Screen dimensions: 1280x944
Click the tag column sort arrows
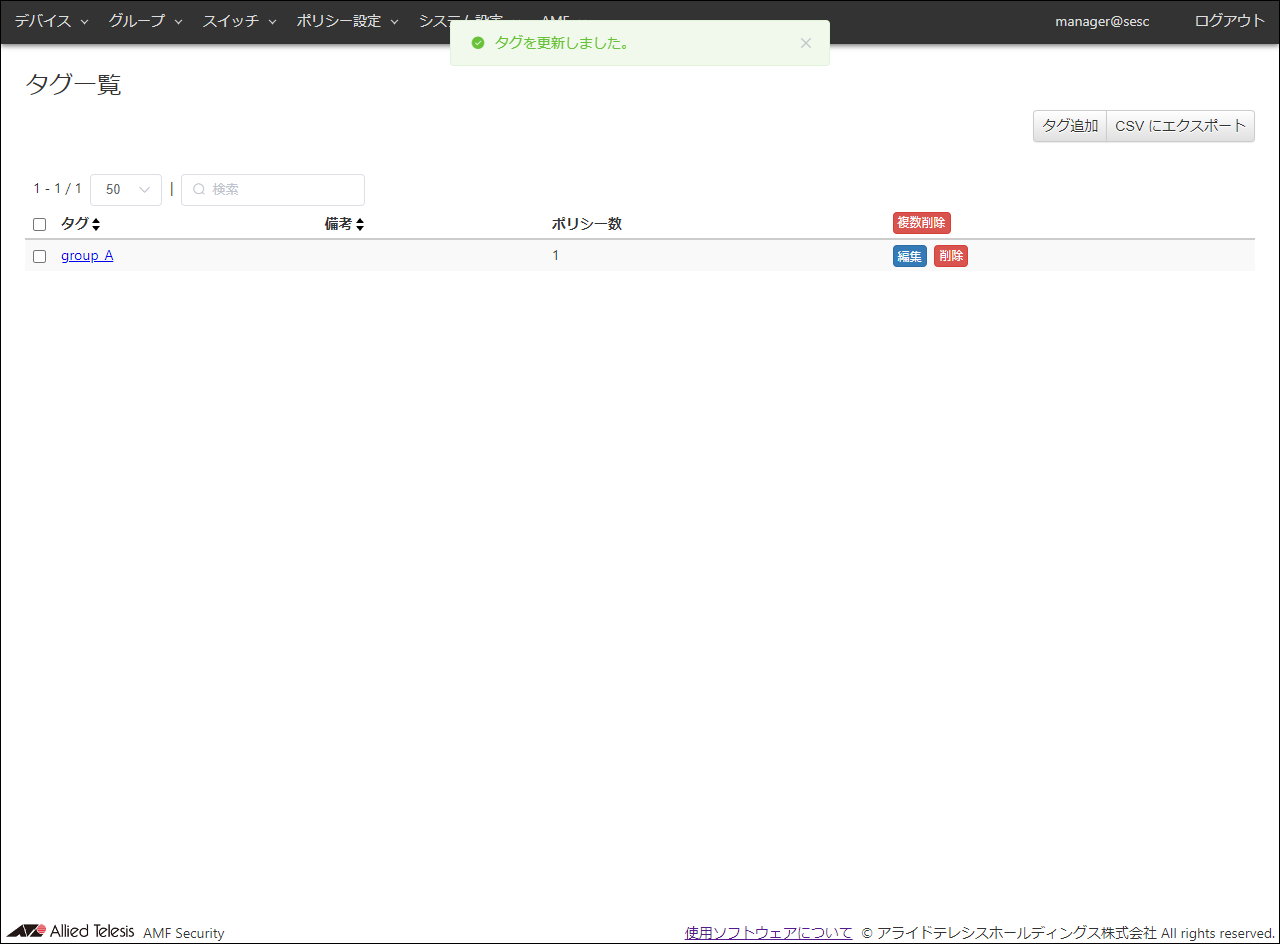pyautogui.click(x=96, y=224)
